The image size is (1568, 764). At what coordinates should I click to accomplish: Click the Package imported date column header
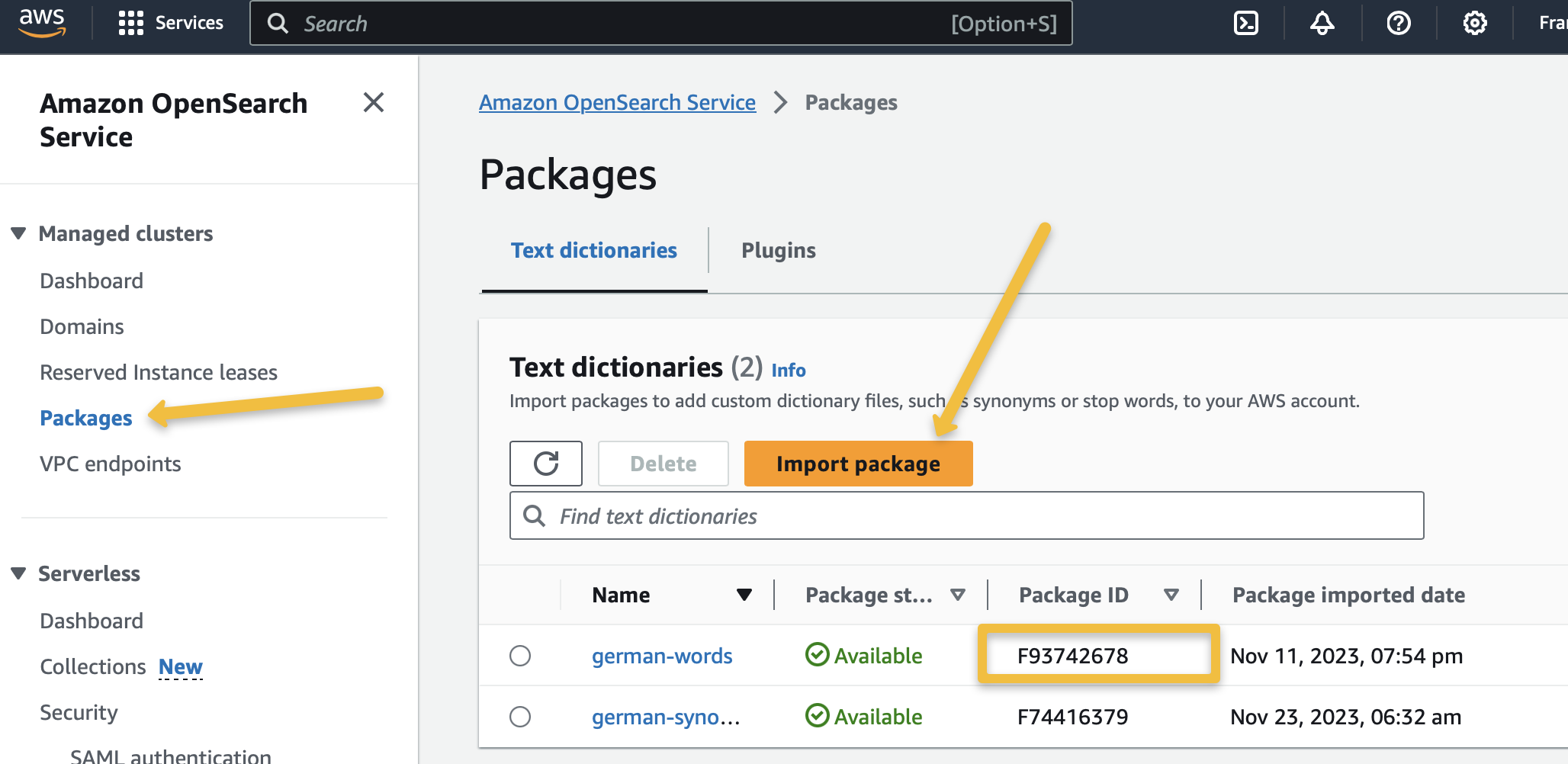(1348, 595)
